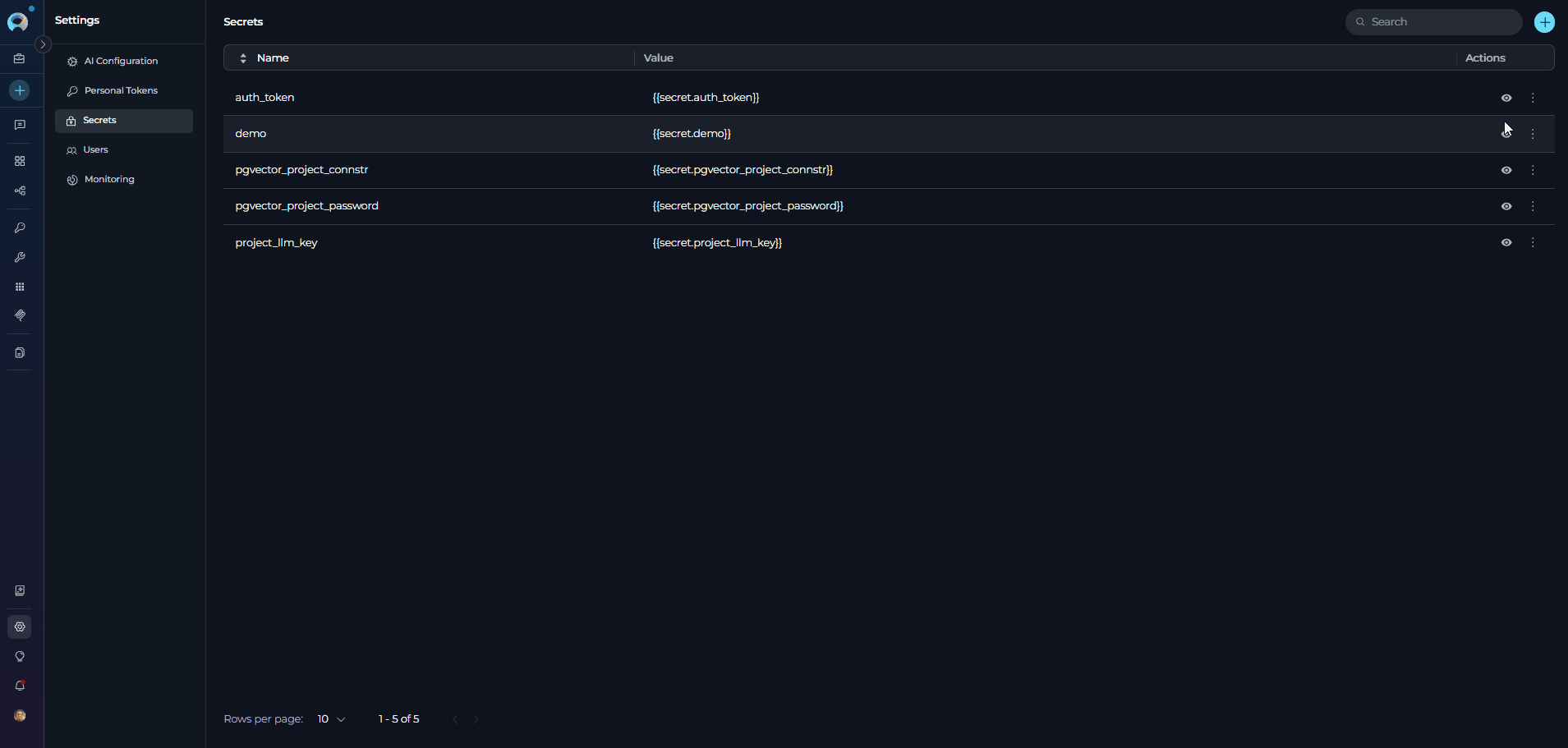Toggle visibility of project_llm_key secret
The image size is (1568, 748).
(x=1506, y=242)
